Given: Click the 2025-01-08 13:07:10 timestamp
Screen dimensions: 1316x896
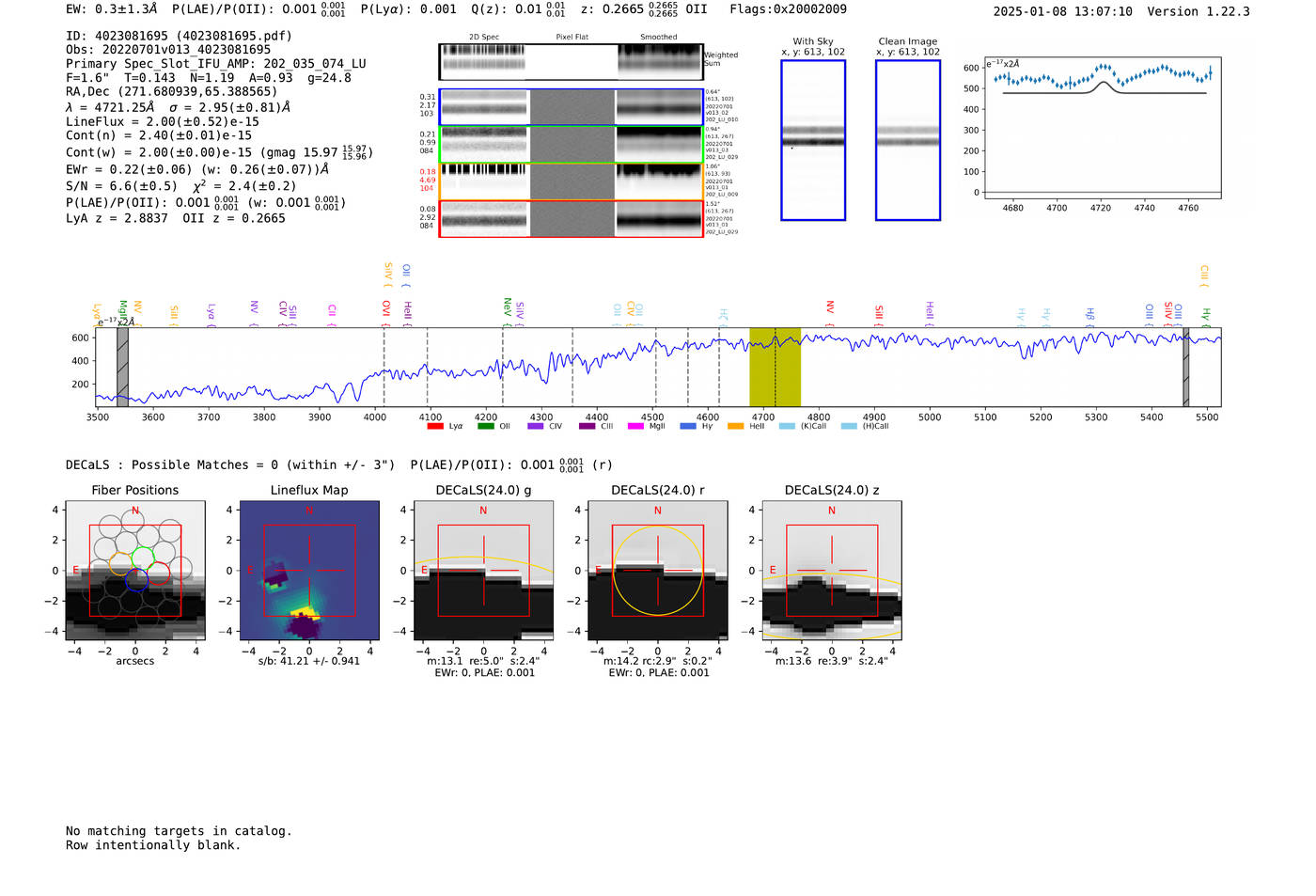Looking at the screenshot, I should click(x=1062, y=11).
